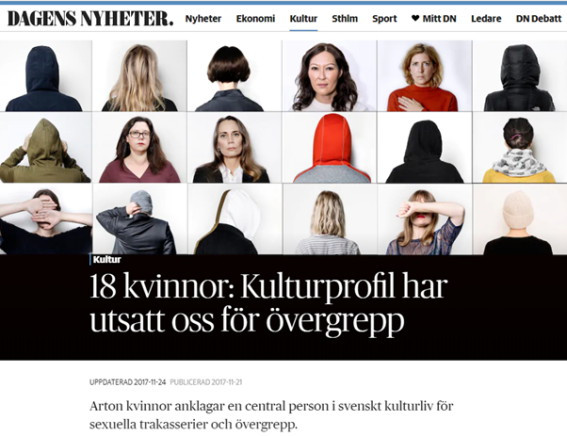Click the Kultur label above the headline

107,260
